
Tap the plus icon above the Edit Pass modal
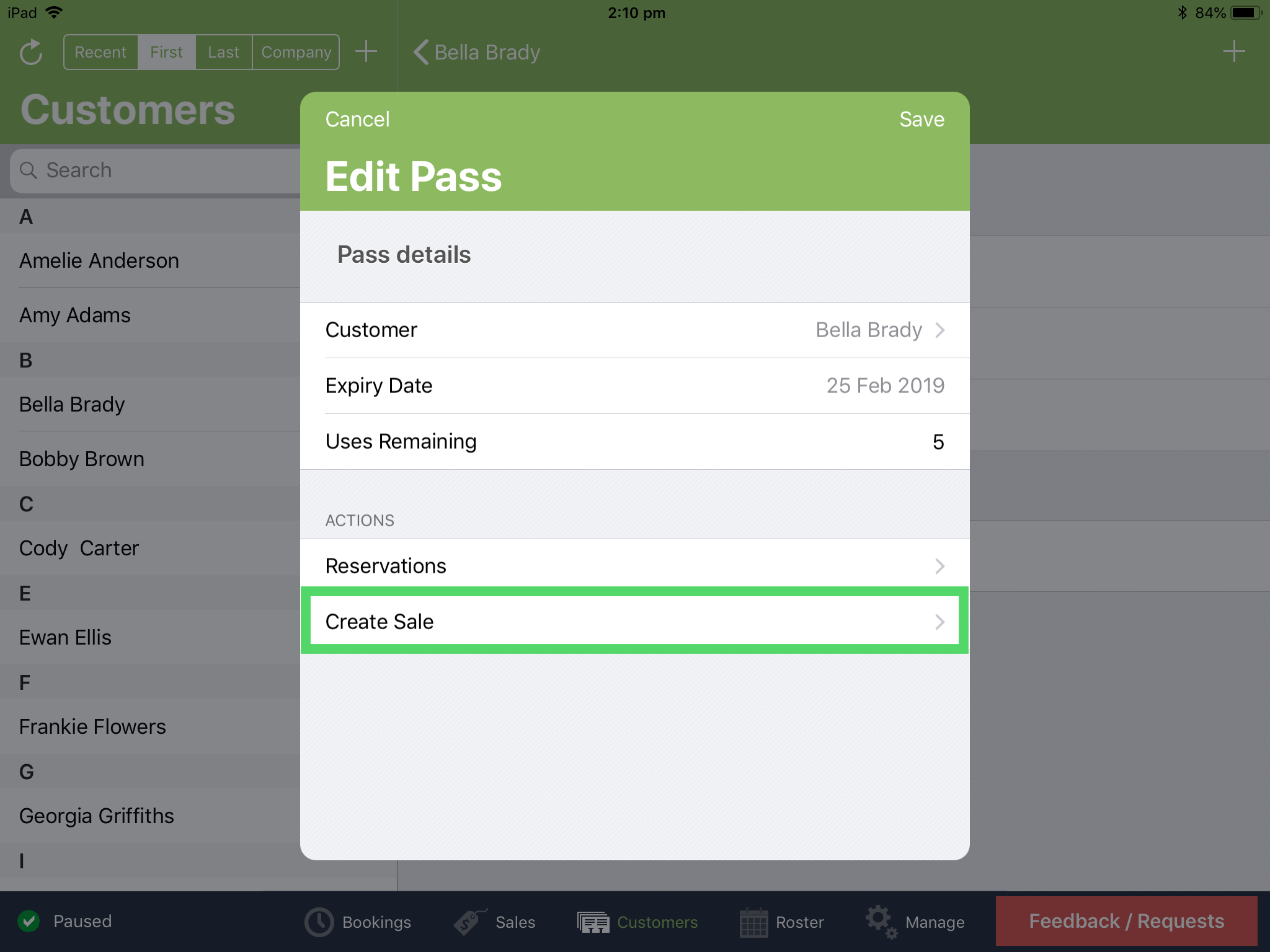pos(1234,52)
